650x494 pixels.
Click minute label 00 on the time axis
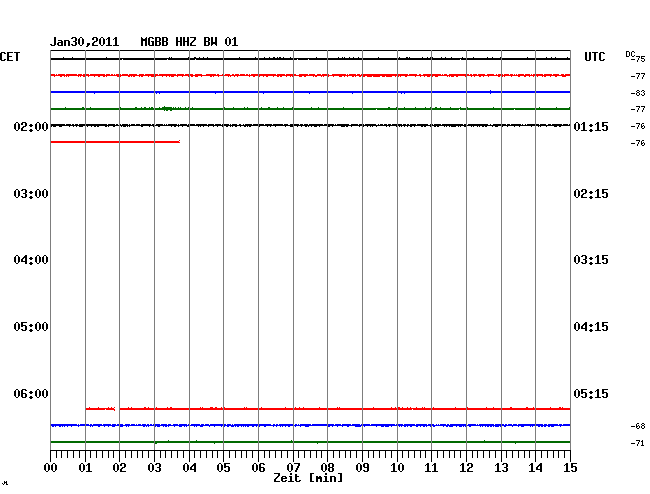point(51,468)
